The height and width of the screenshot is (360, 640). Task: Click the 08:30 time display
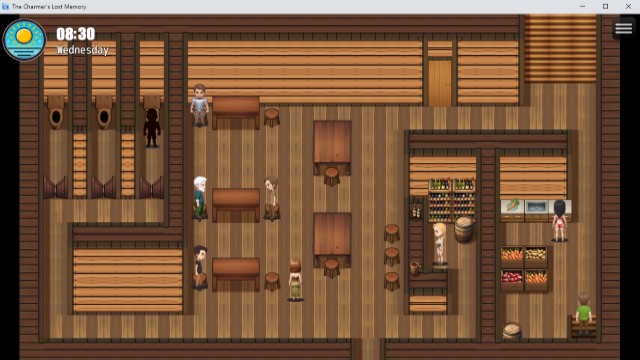click(x=76, y=34)
